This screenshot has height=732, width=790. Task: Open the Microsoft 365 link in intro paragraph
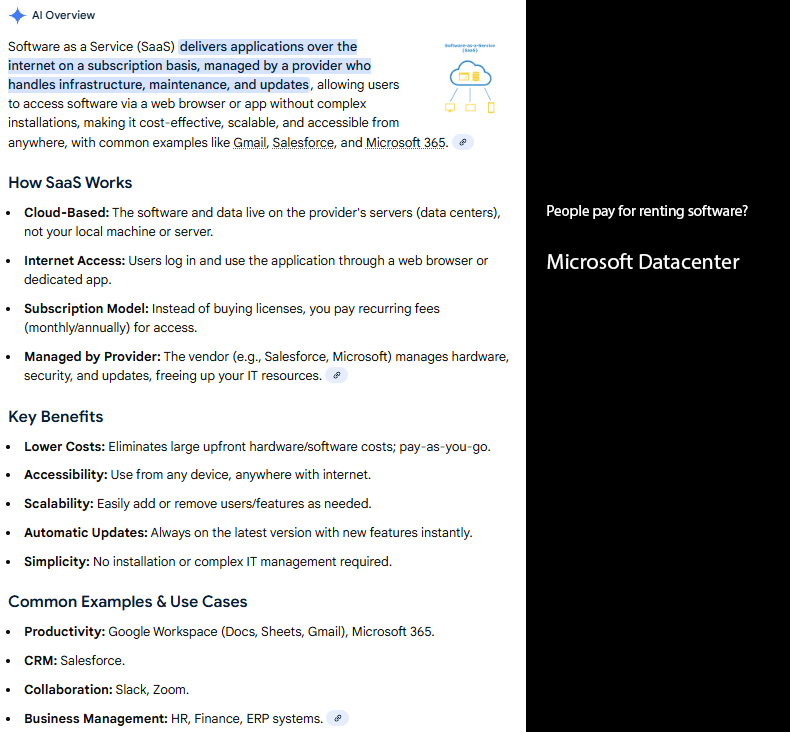[x=405, y=142]
